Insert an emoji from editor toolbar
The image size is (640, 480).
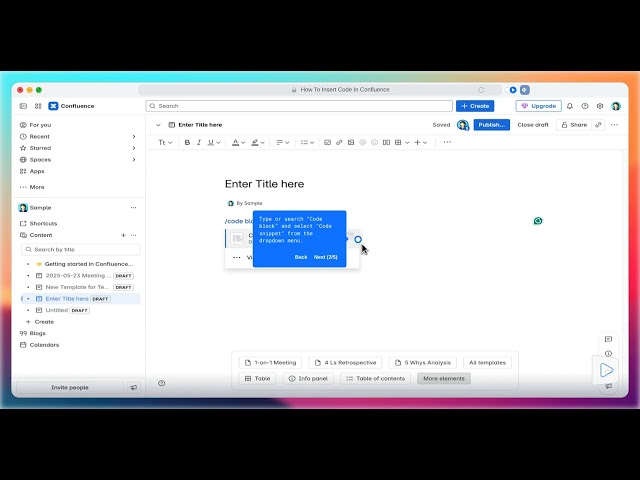tap(374, 142)
